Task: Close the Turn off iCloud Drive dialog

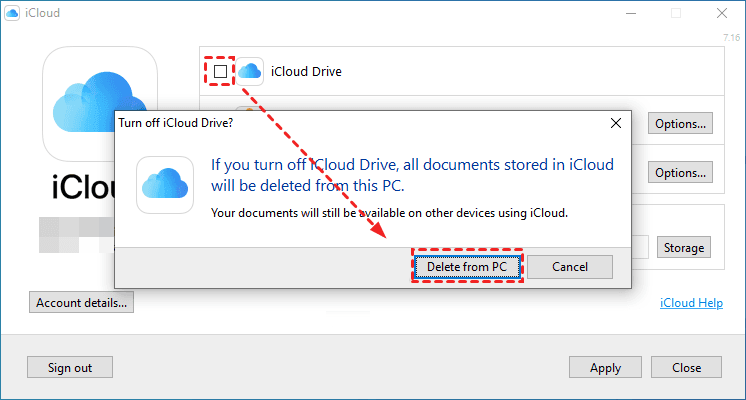Action: (x=615, y=123)
